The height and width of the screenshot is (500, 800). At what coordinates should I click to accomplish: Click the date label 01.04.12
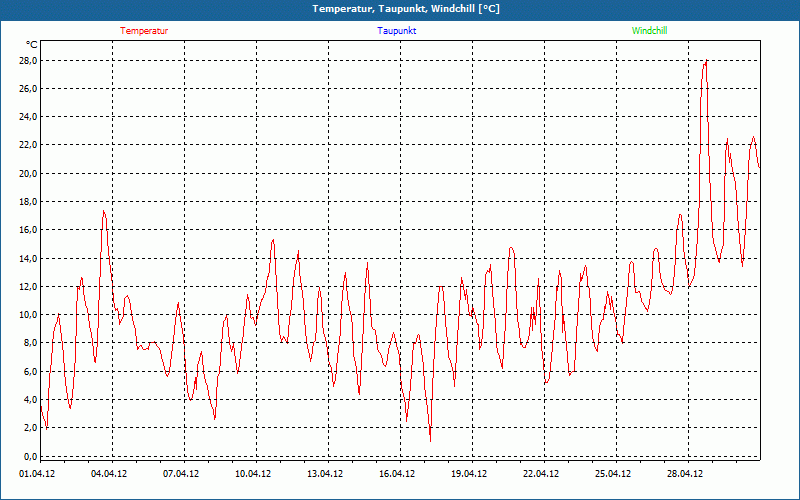pos(37,474)
